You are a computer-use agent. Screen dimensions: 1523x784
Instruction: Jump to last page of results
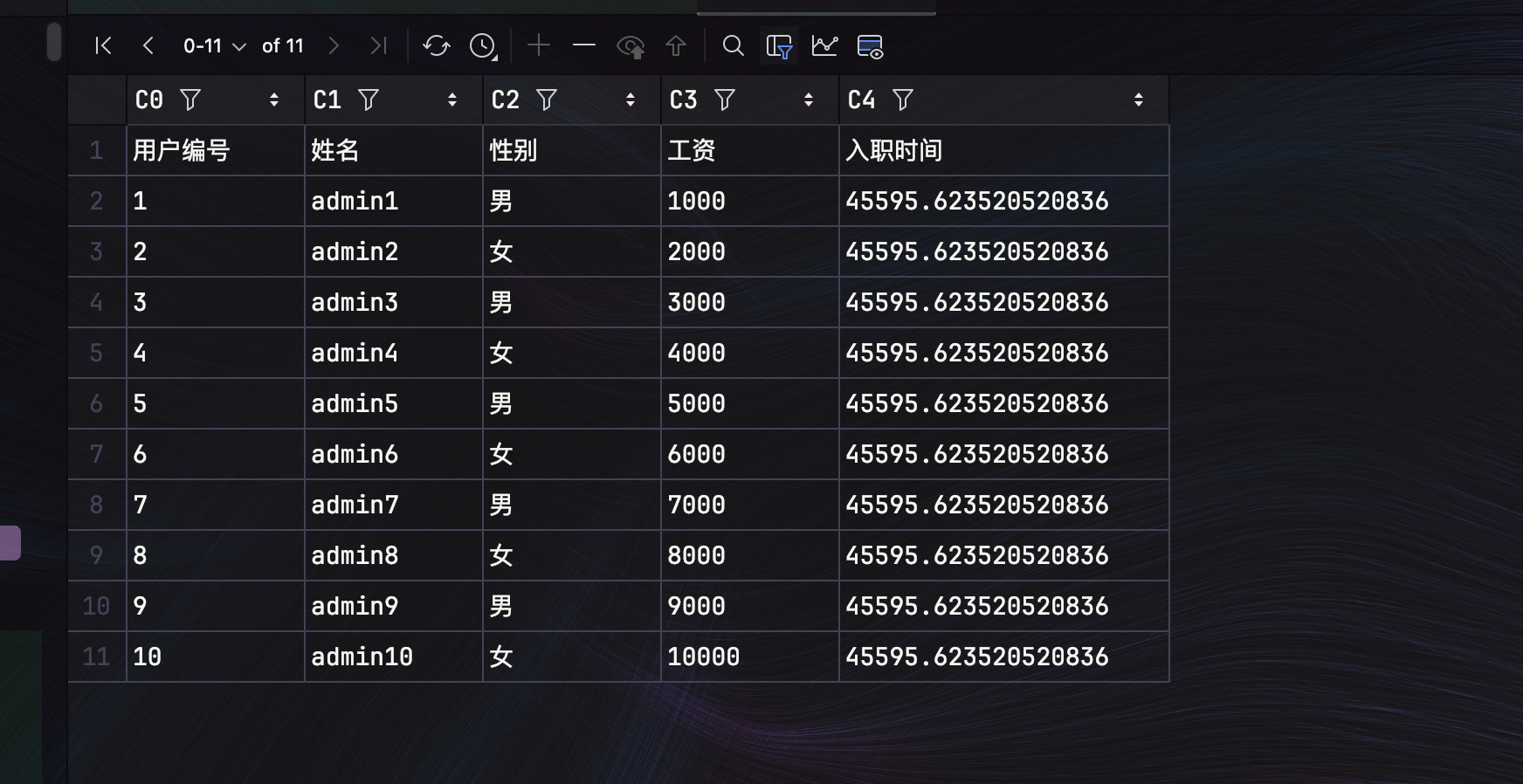pos(377,45)
